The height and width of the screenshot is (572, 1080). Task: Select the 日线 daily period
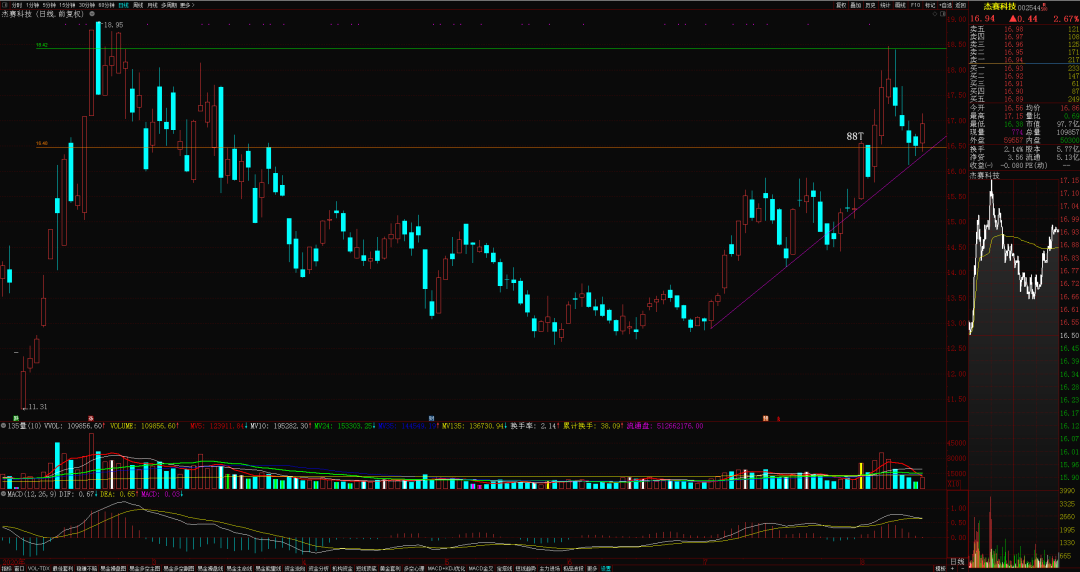click(123, 5)
